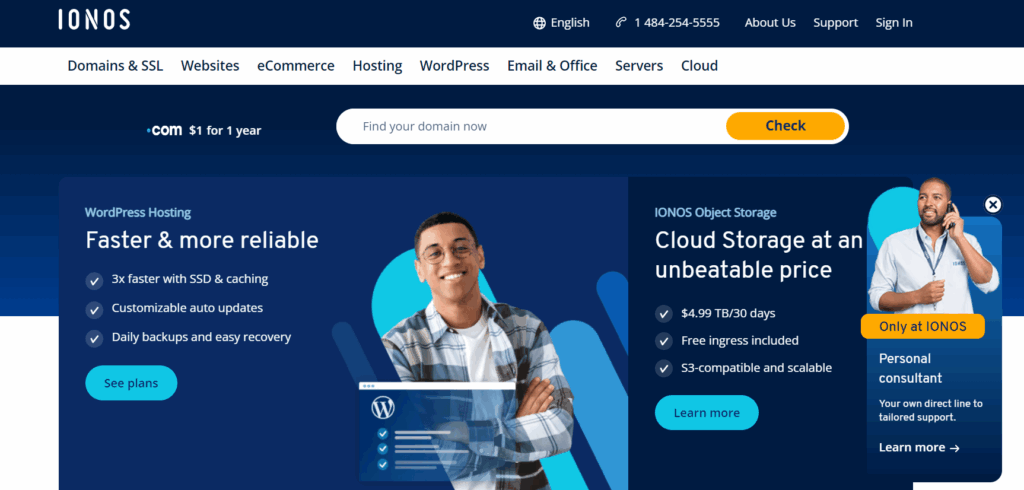Click checkmark beside 'Free ingress included'
Screen dimensions: 1024x490
[664, 341]
